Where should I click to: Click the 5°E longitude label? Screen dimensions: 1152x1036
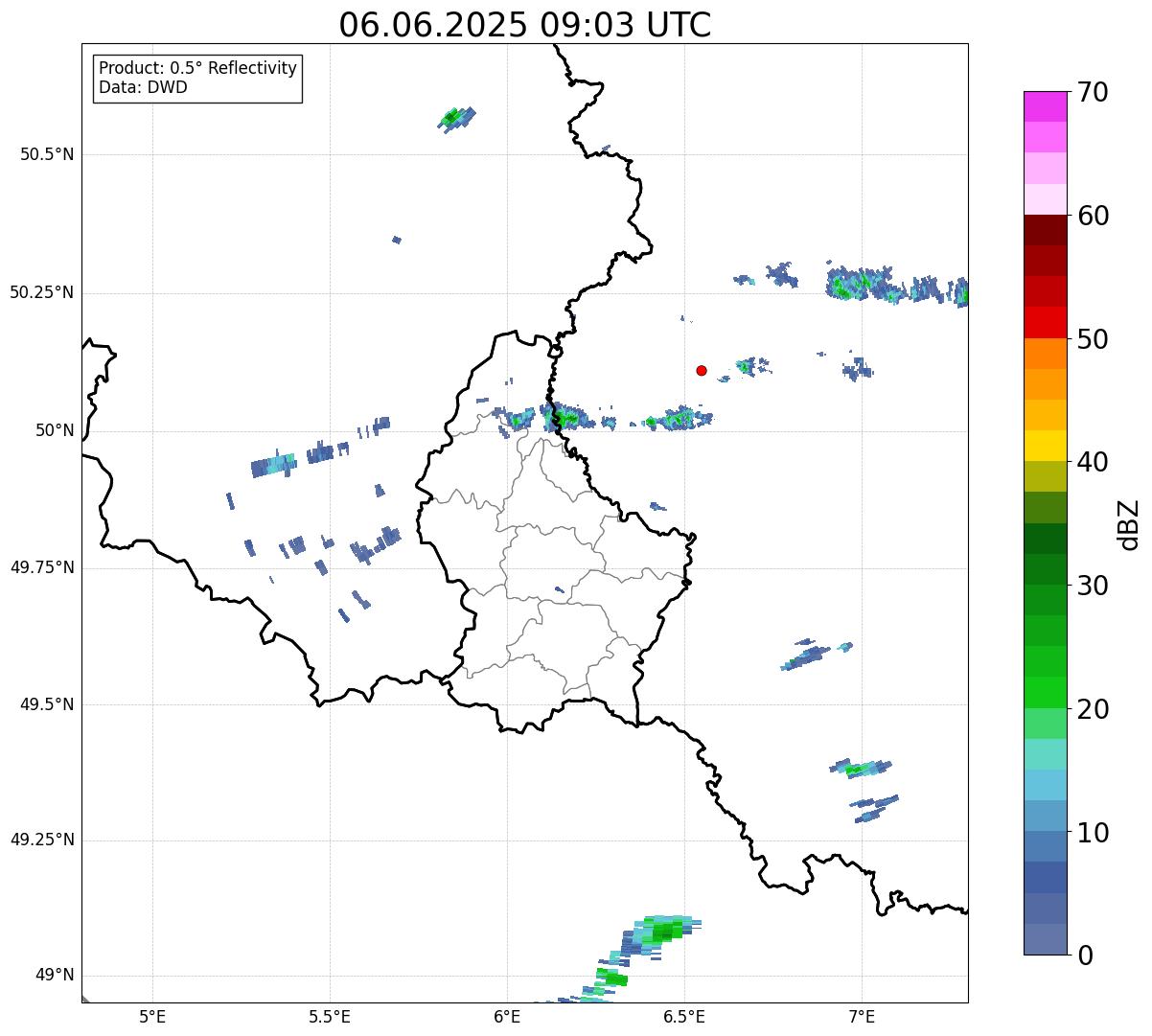(x=152, y=1016)
